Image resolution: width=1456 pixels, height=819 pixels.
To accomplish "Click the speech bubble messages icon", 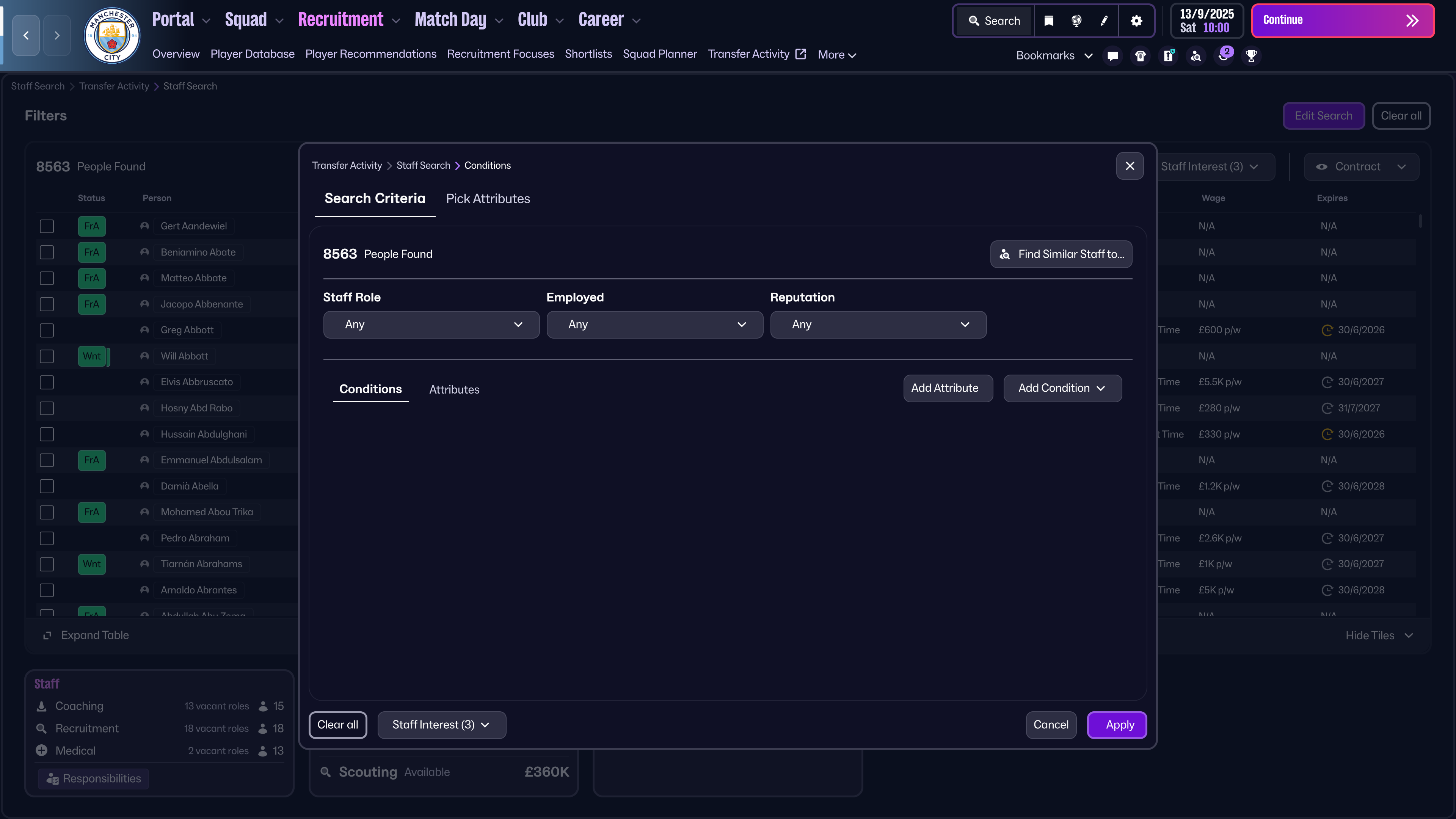I will point(1112,55).
